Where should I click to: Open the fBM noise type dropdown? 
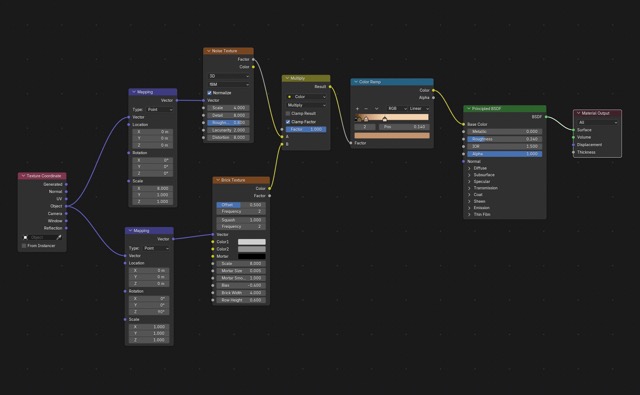point(229,84)
